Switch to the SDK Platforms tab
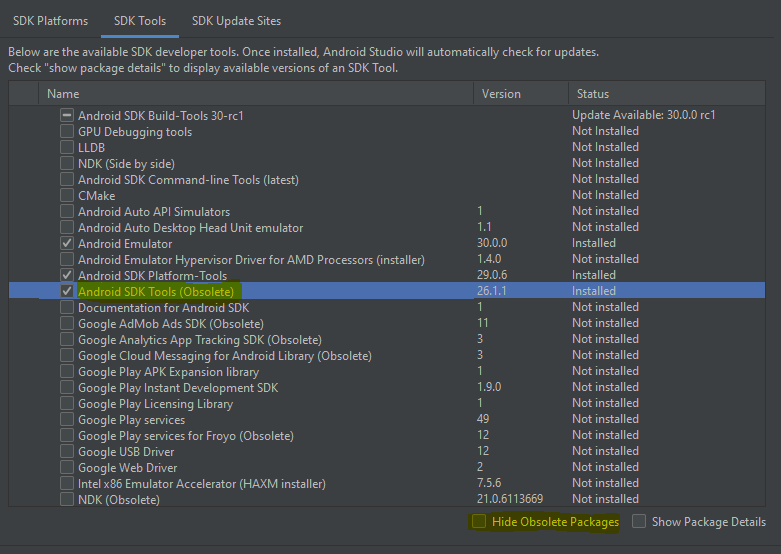Viewport: 781px width, 554px height. (50, 21)
